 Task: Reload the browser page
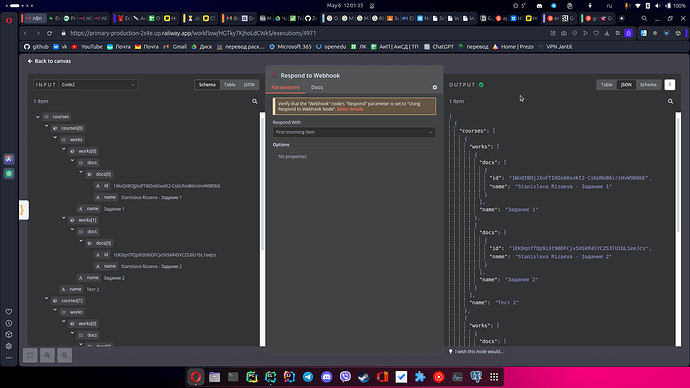[49, 33]
